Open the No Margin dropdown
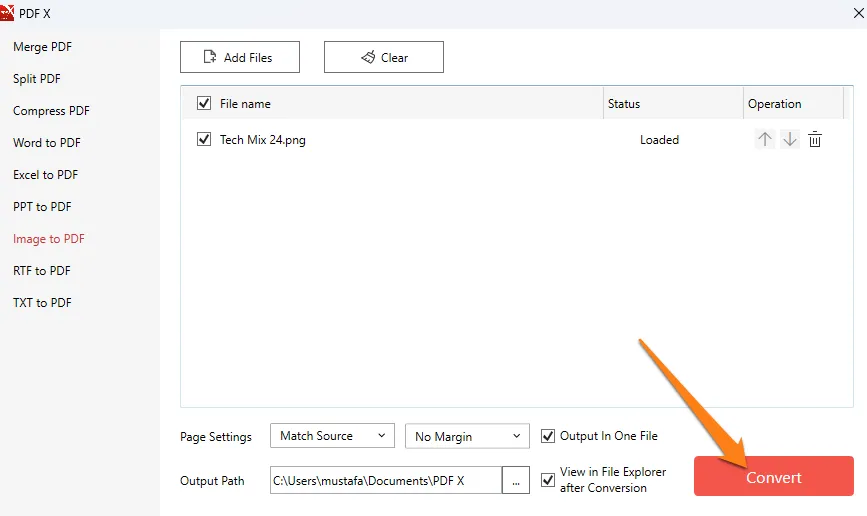The width and height of the screenshot is (867, 516). pyautogui.click(x=467, y=436)
